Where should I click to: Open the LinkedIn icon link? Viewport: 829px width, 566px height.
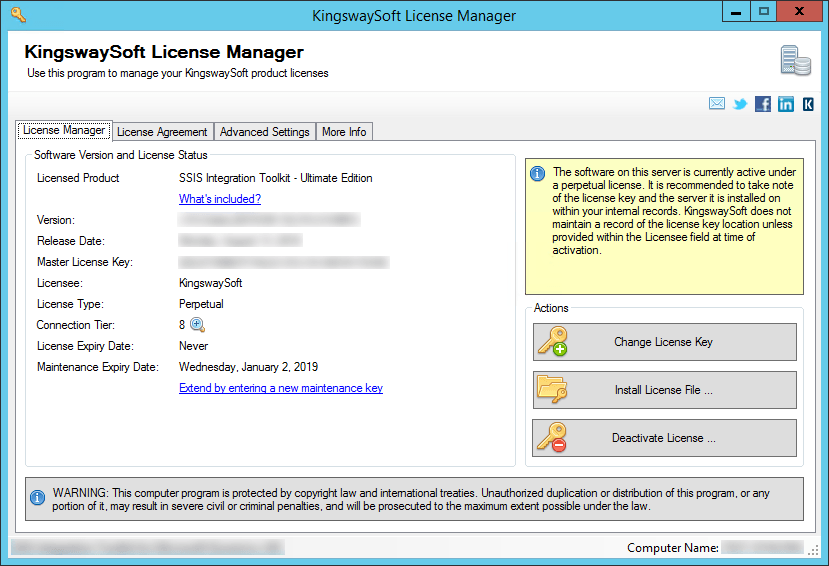coord(786,104)
